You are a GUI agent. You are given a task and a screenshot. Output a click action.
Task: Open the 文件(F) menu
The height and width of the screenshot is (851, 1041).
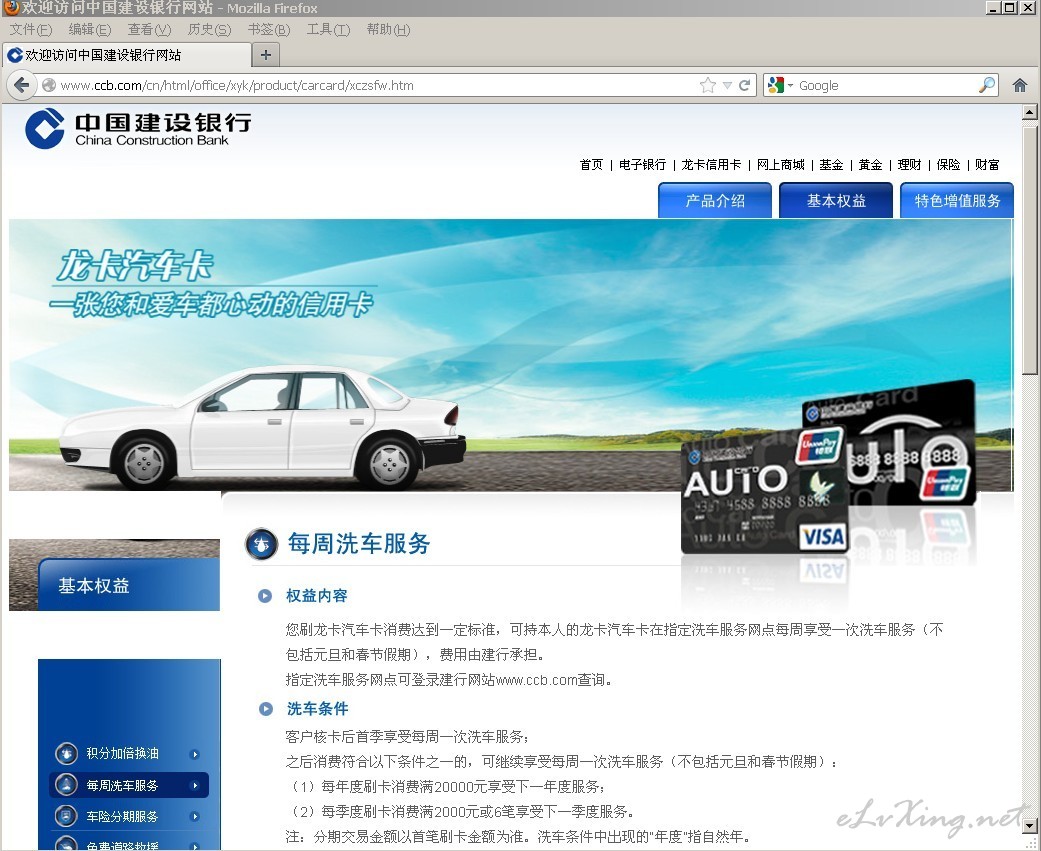[x=31, y=29]
